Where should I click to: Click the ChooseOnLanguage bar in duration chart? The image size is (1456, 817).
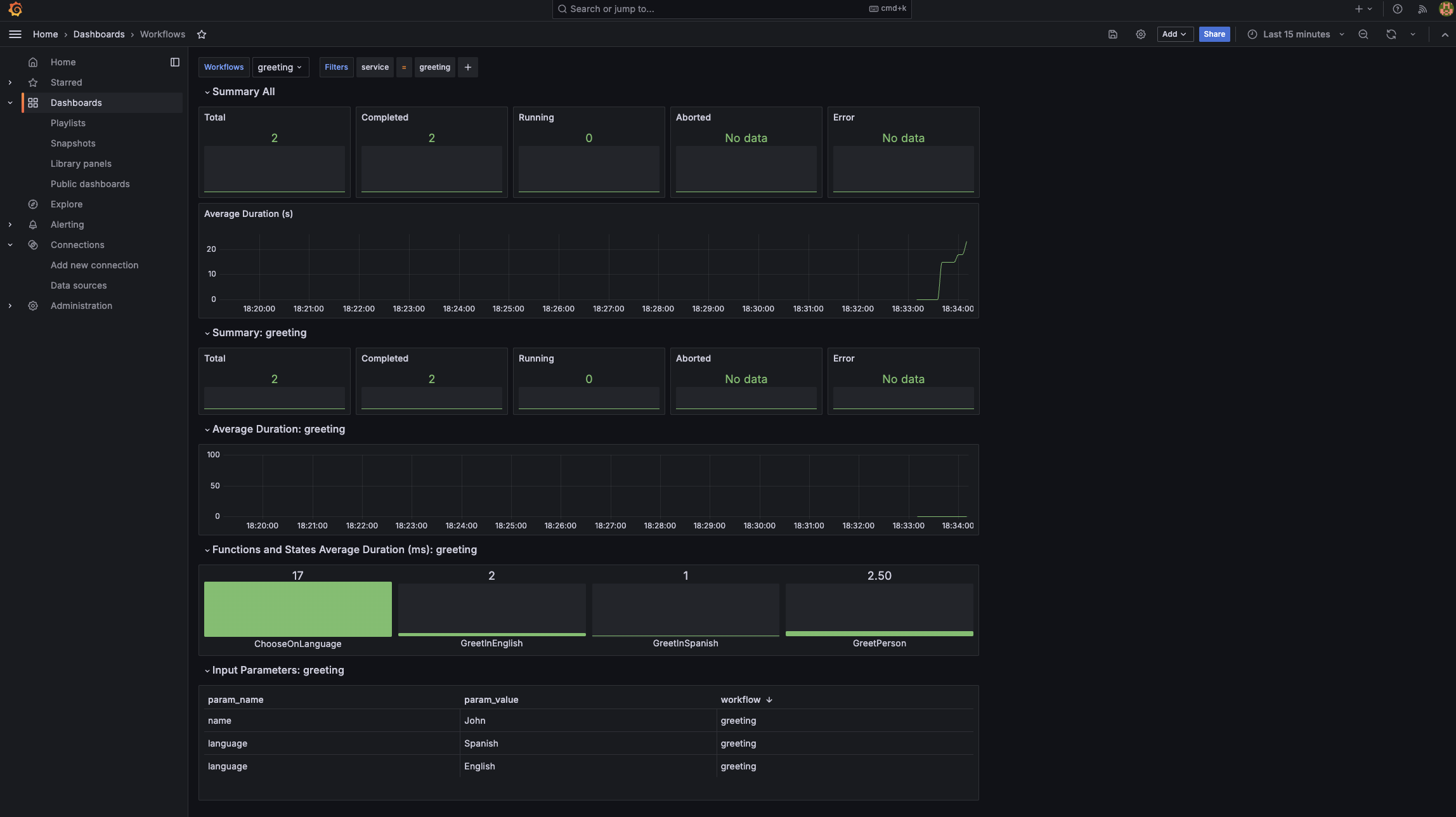297,608
